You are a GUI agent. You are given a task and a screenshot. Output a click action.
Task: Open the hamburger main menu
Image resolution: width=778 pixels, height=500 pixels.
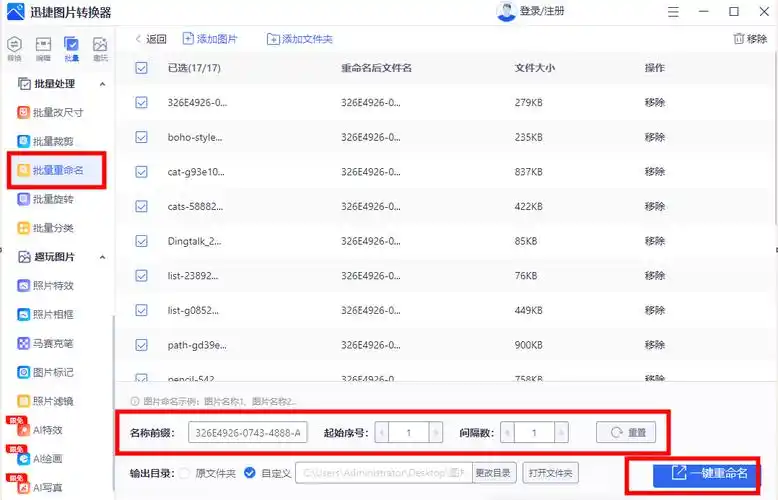[x=673, y=11]
